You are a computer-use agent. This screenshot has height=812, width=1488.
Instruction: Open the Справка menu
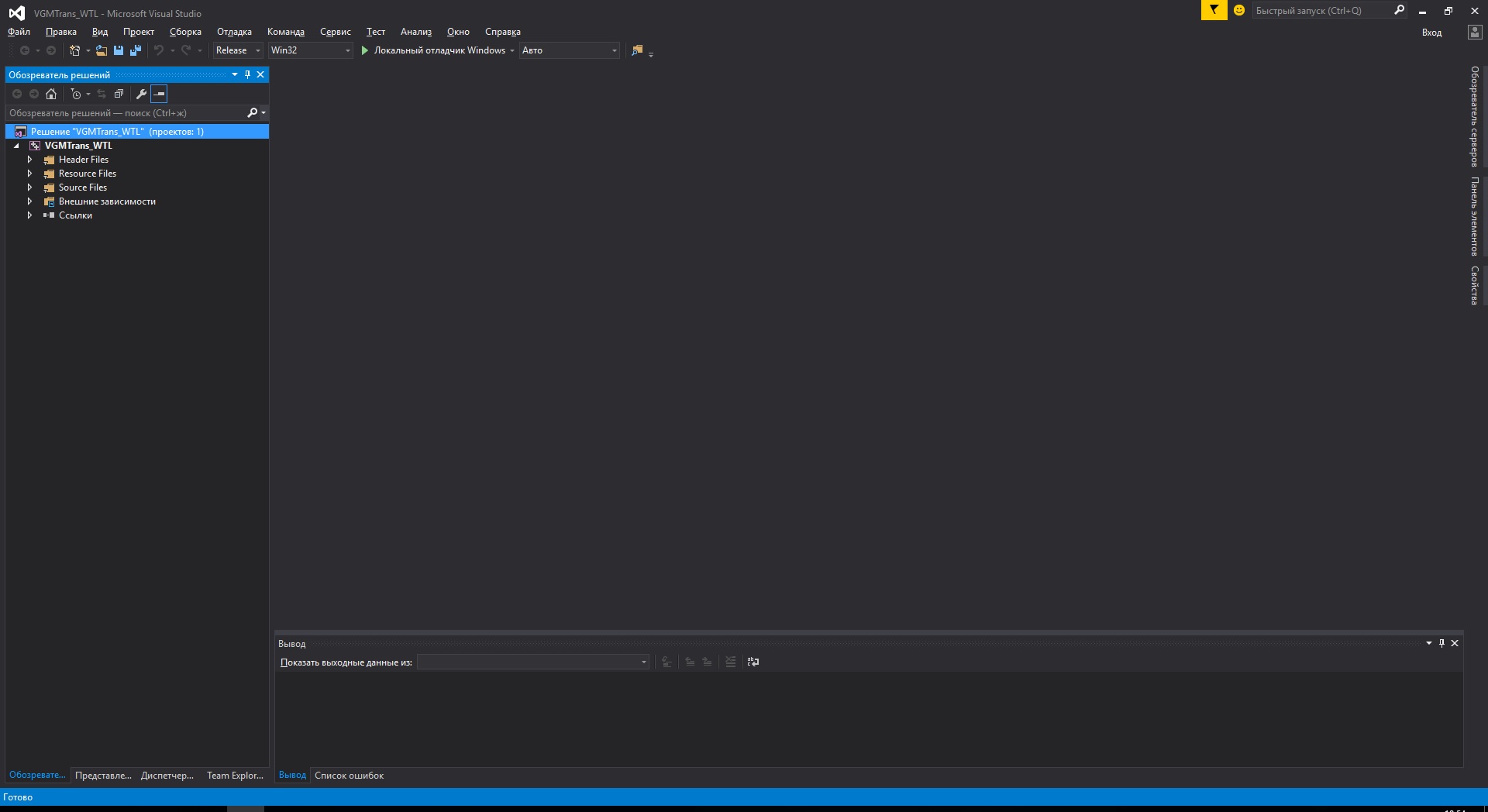point(503,32)
